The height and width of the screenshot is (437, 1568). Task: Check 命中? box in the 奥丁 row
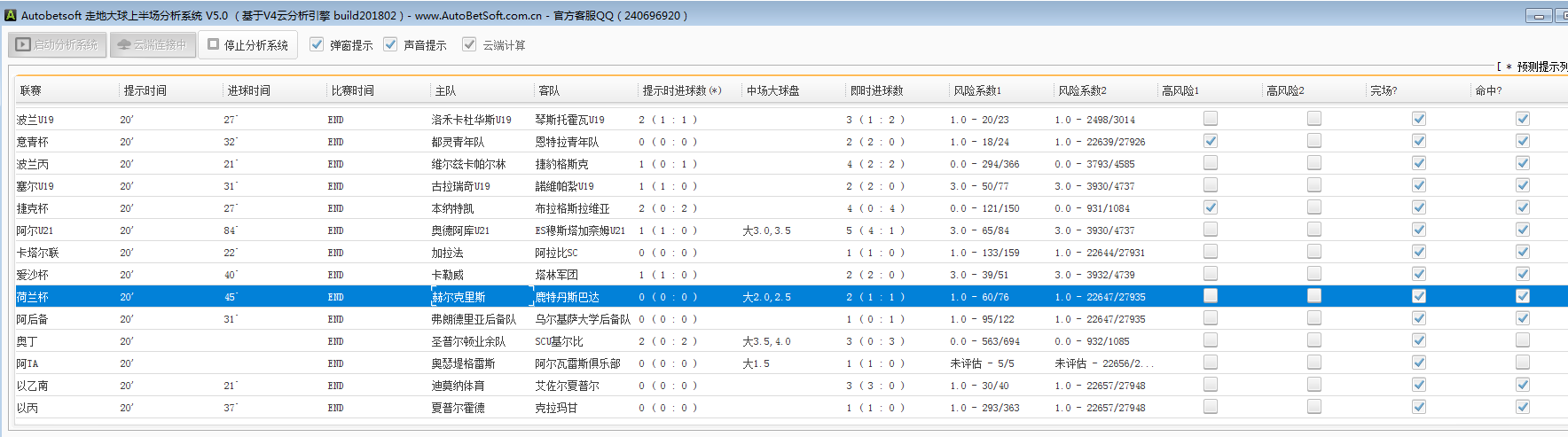pos(1523,340)
